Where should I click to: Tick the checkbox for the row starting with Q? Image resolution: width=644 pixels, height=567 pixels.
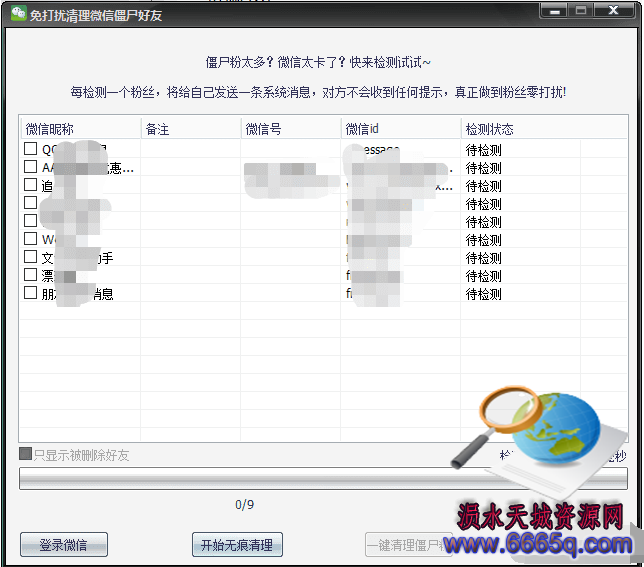coord(30,149)
